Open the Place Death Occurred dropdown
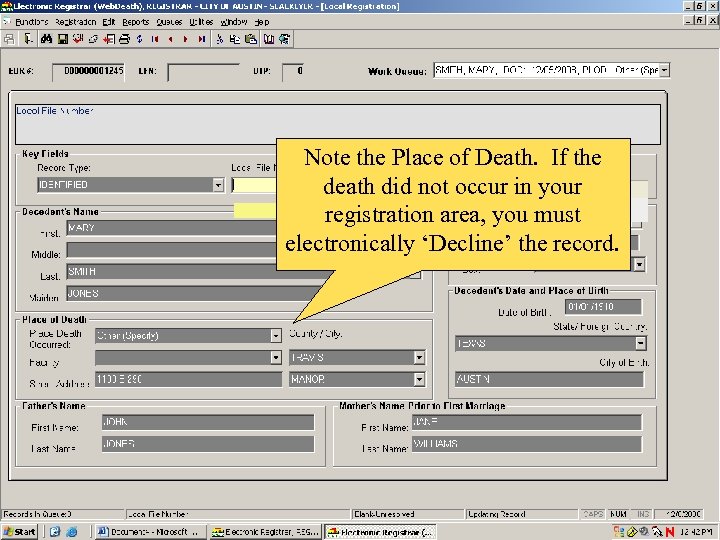This screenshot has width=720, height=540. coord(276,336)
